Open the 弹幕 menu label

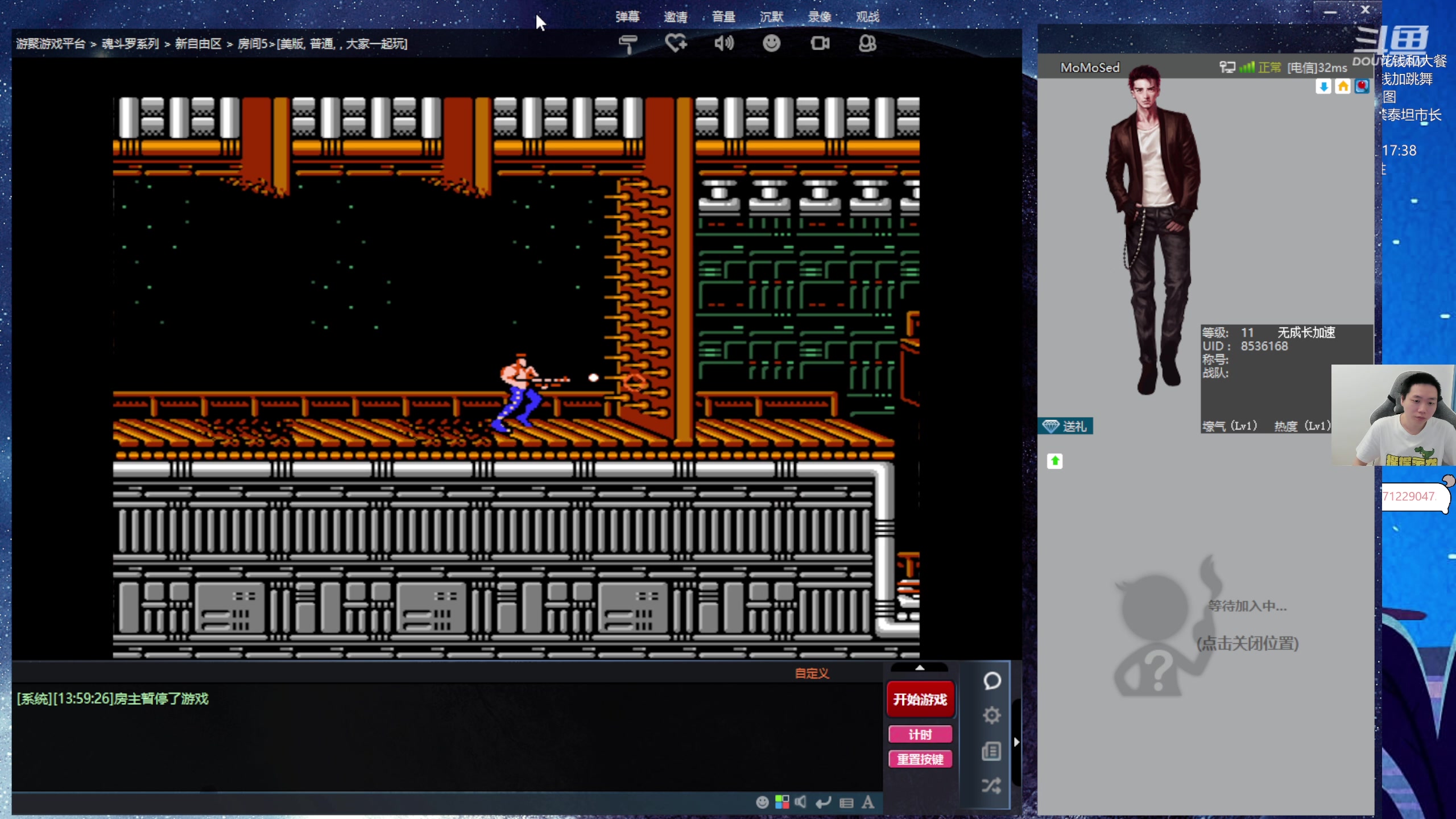[627, 16]
